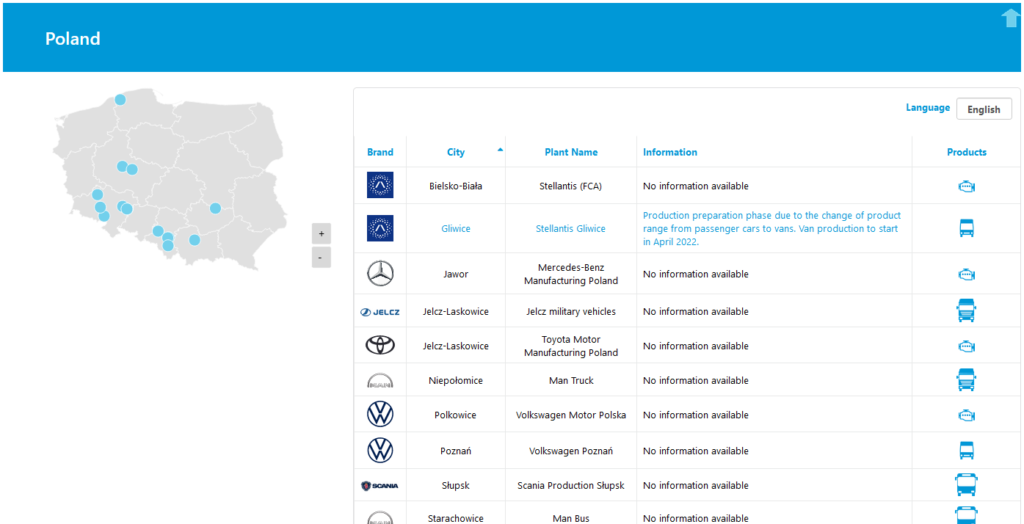This screenshot has width=1024, height=524.
Task: Click the Polkowice city cell
Action: (456, 415)
